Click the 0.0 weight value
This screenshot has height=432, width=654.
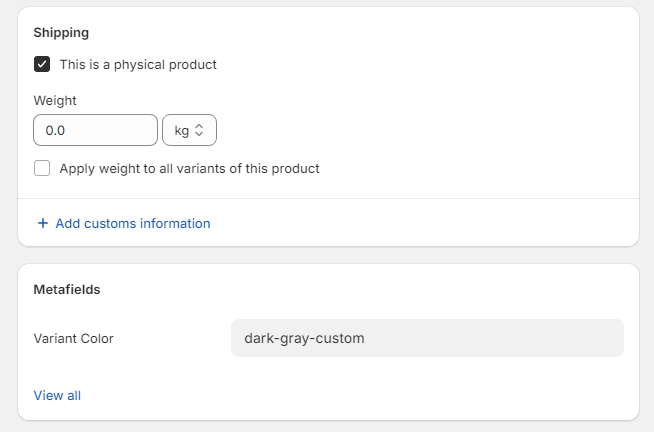pyautogui.click(x=55, y=130)
